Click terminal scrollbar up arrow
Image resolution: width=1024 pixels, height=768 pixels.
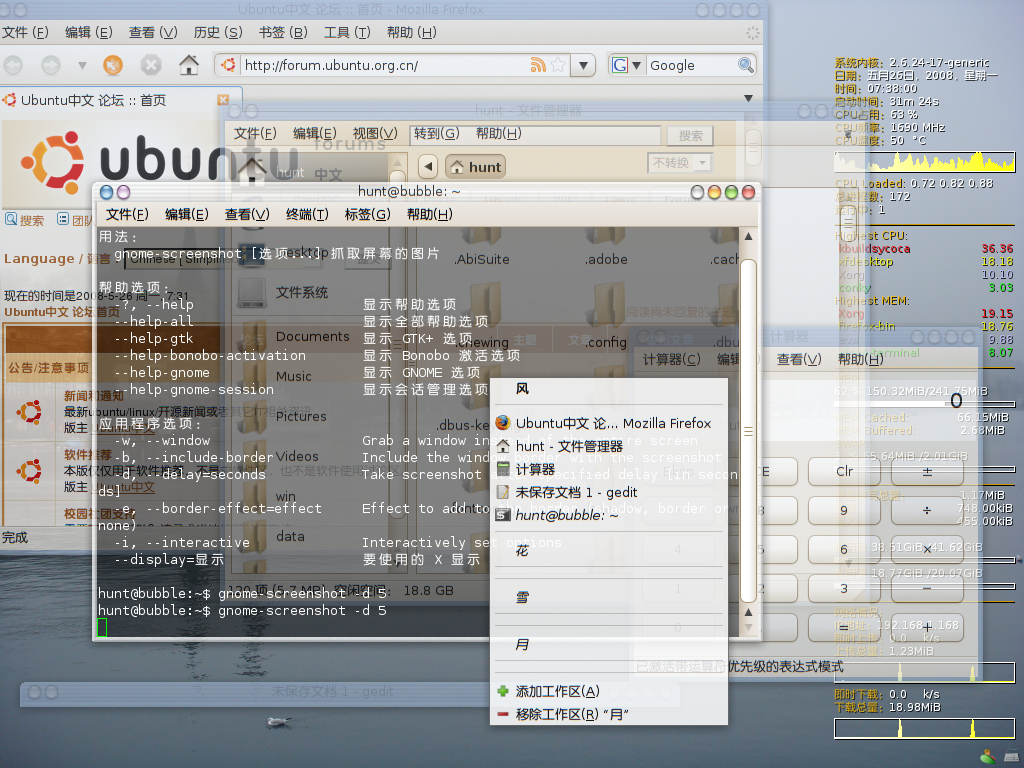coord(748,236)
